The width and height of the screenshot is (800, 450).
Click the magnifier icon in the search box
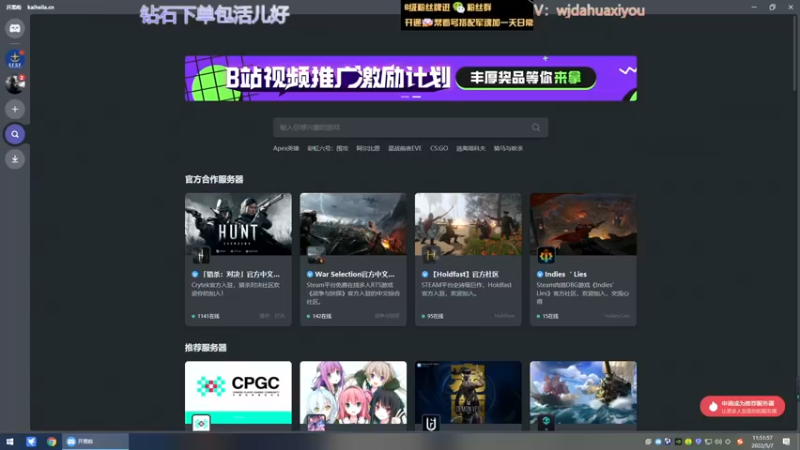pyautogui.click(x=536, y=128)
